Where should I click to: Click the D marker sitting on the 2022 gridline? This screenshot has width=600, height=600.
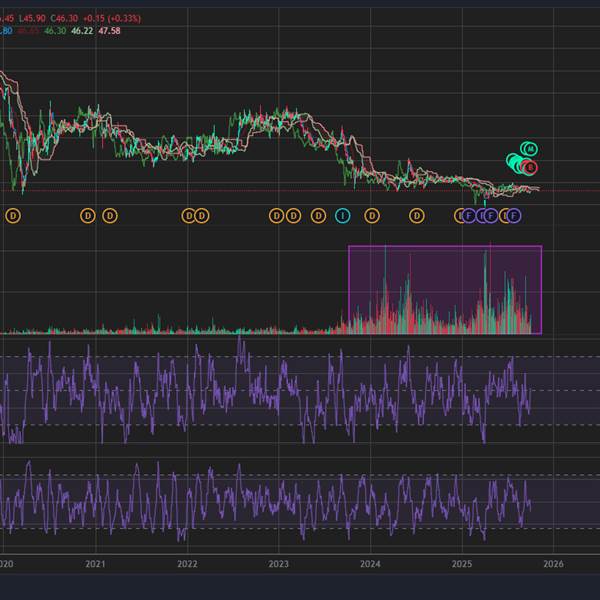[188, 216]
